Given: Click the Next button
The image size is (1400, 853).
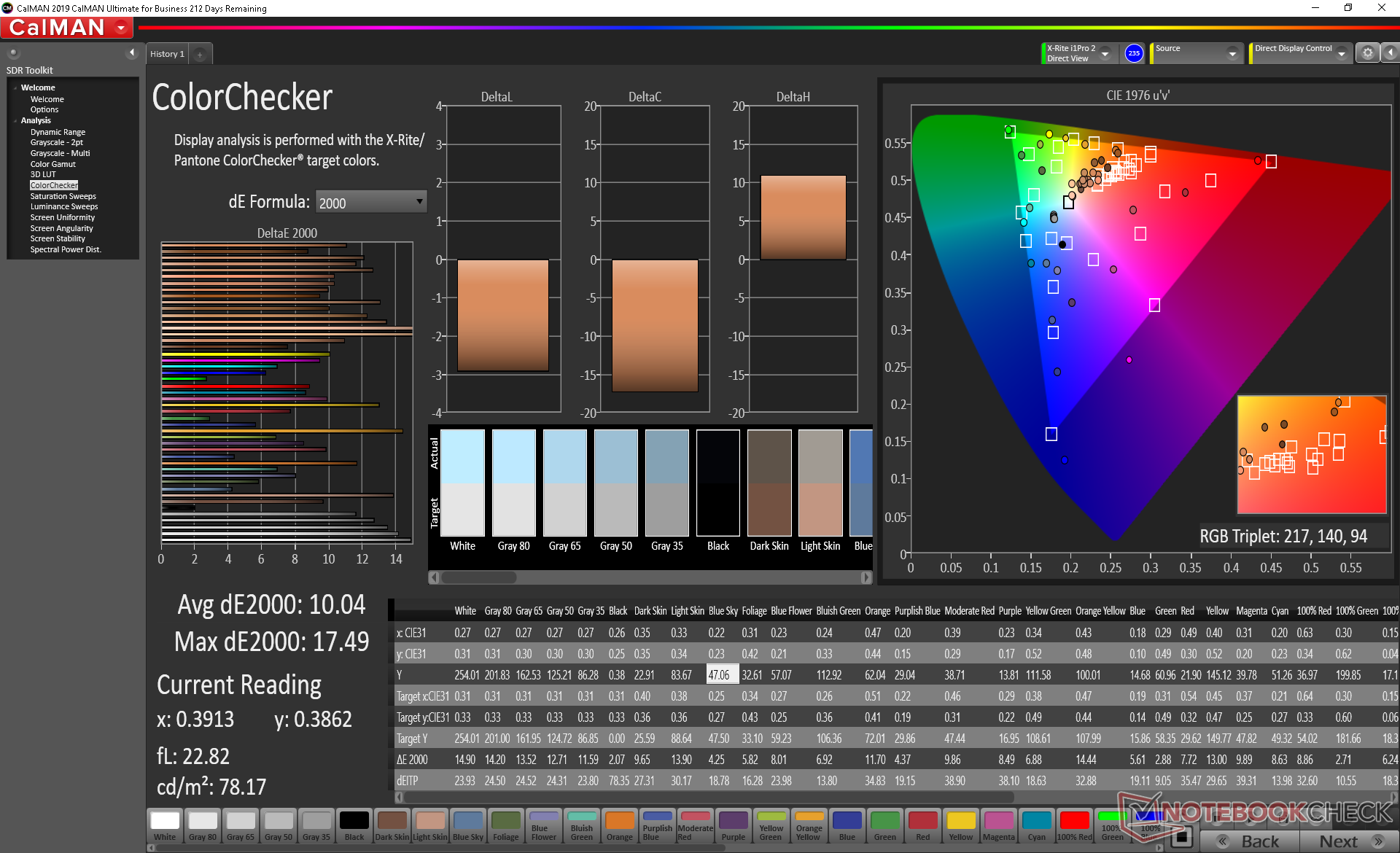Looking at the screenshot, I should tap(1347, 841).
